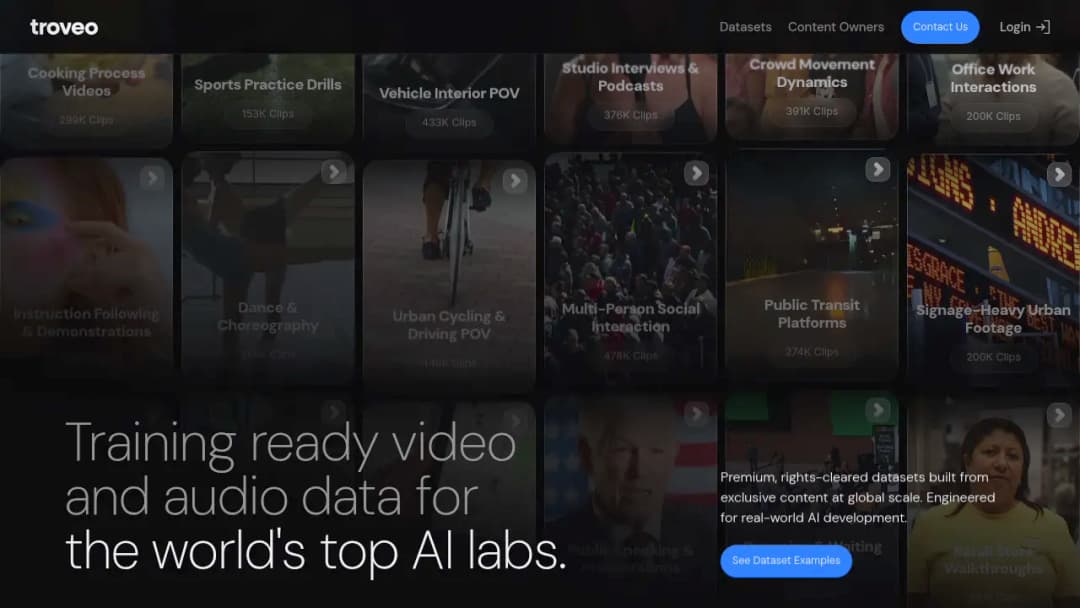
Task: Click the Contact Us button
Action: (x=940, y=27)
